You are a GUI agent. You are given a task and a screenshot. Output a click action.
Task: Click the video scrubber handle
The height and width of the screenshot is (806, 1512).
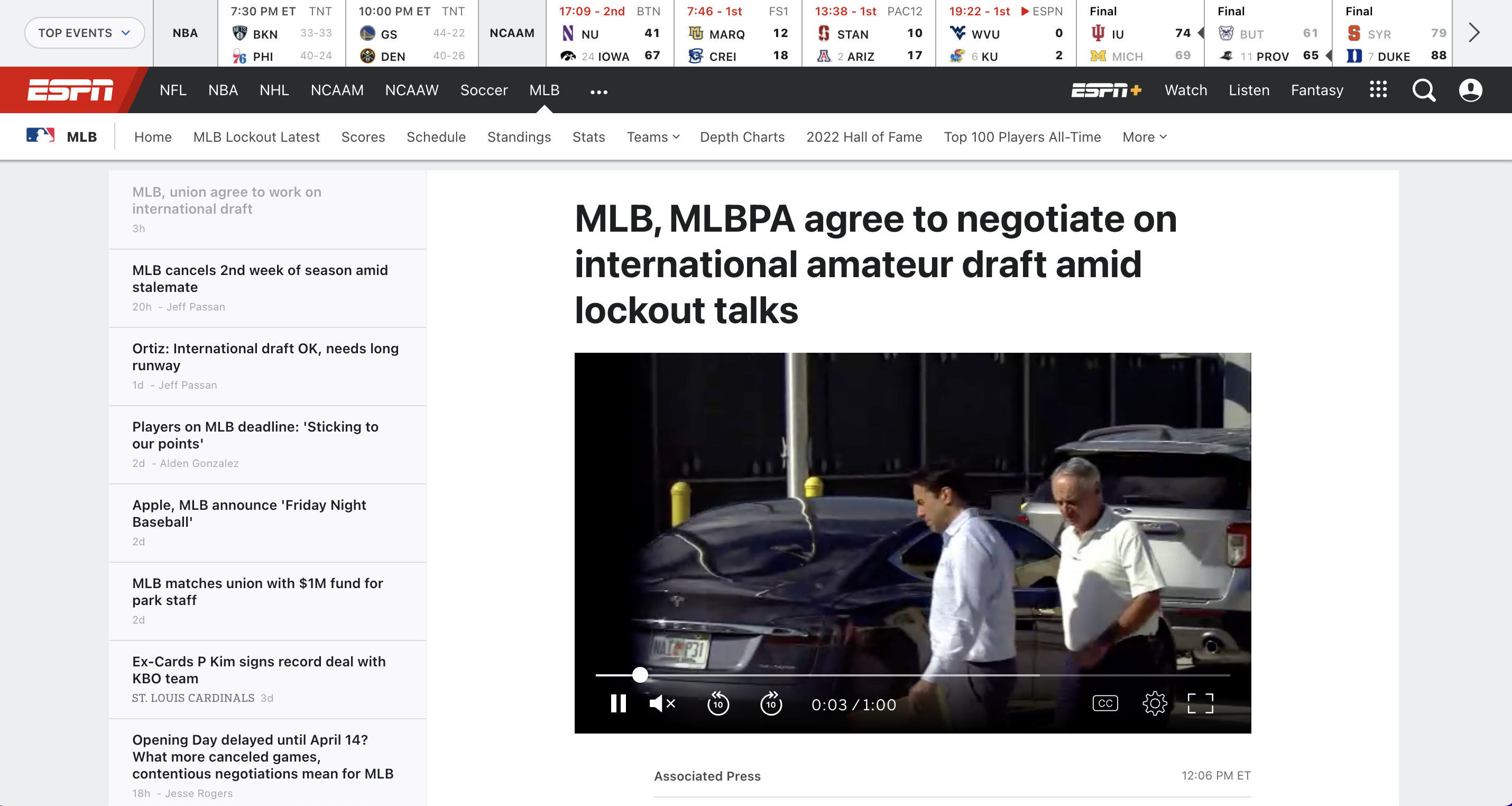coord(640,675)
